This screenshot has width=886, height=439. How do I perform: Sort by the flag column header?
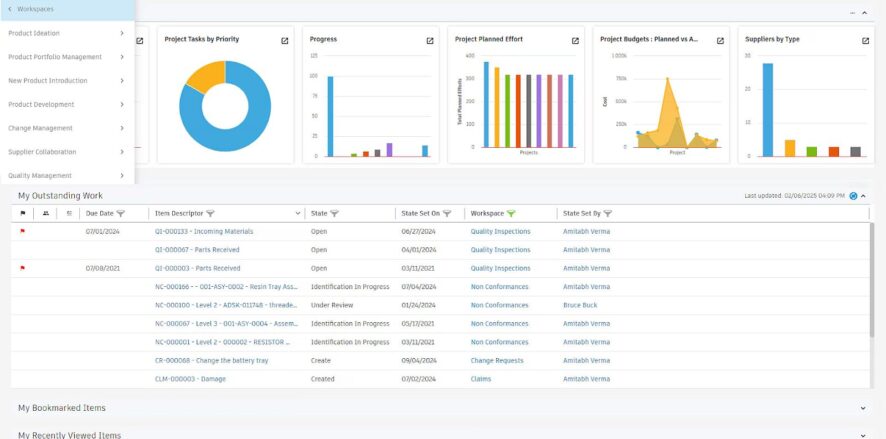[x=23, y=214]
